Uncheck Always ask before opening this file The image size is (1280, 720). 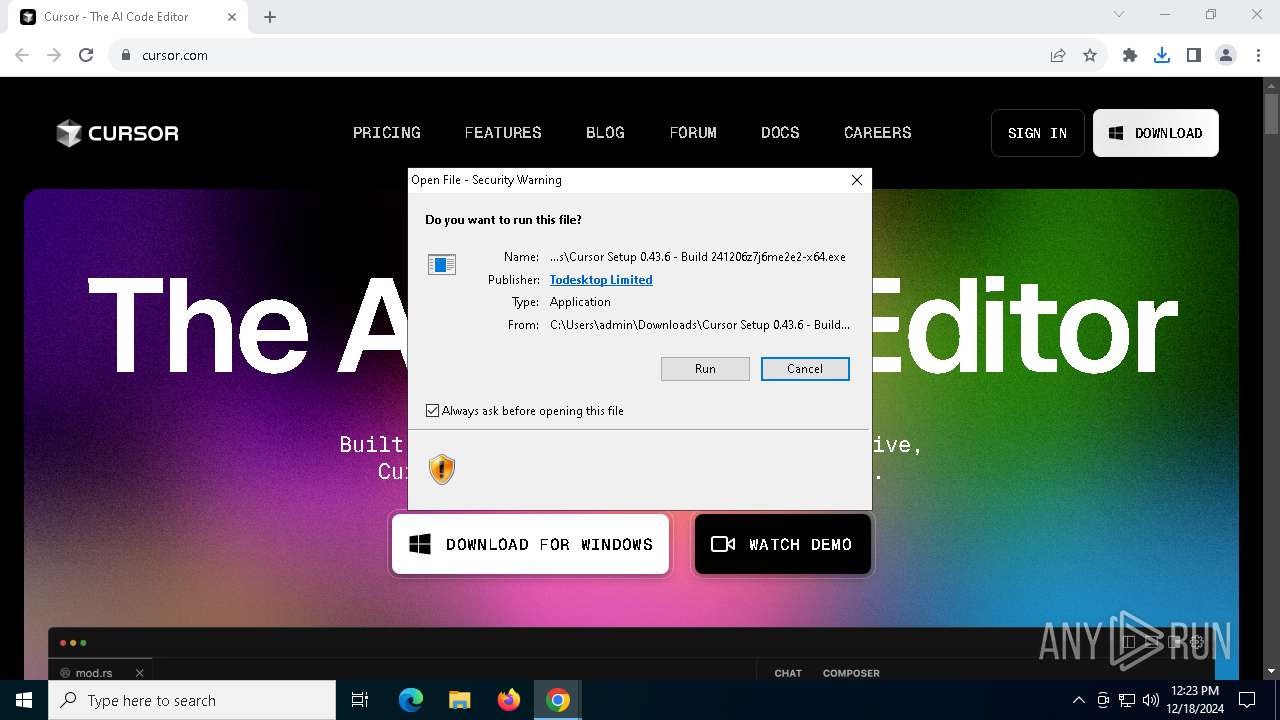(432, 411)
